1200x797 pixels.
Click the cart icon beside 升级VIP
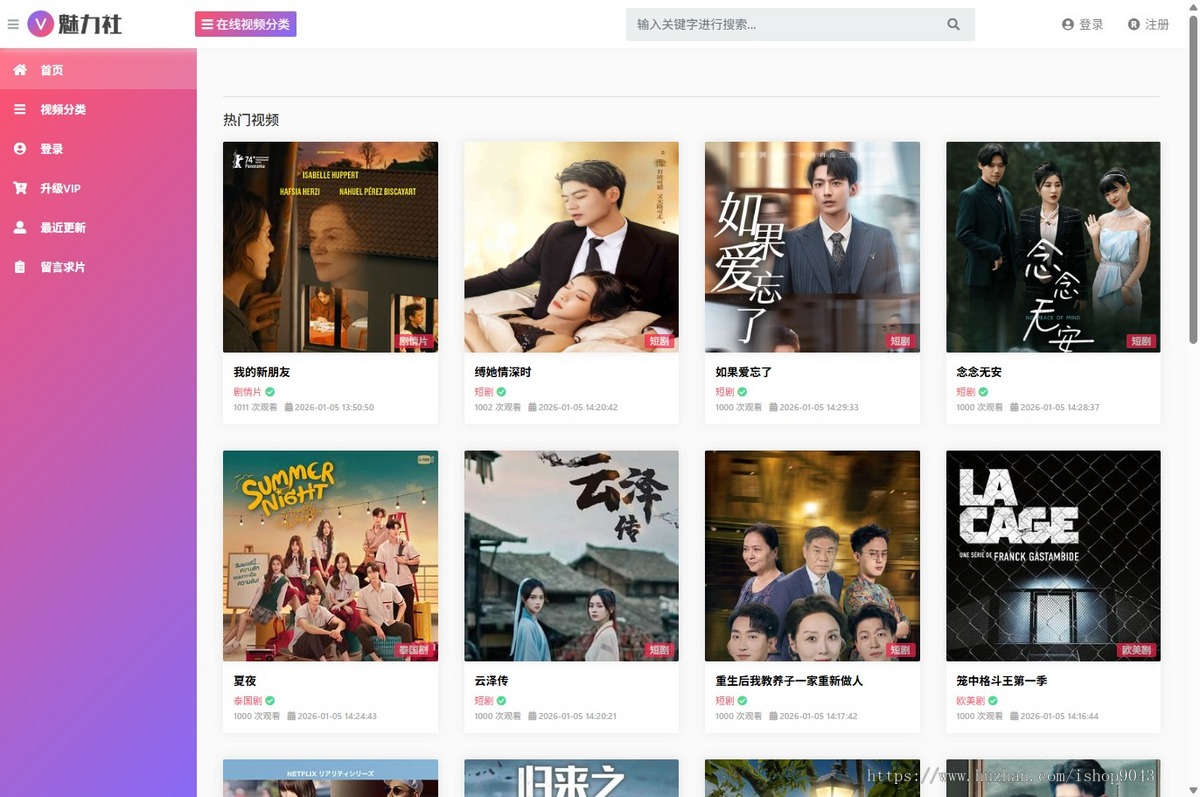[x=20, y=188]
